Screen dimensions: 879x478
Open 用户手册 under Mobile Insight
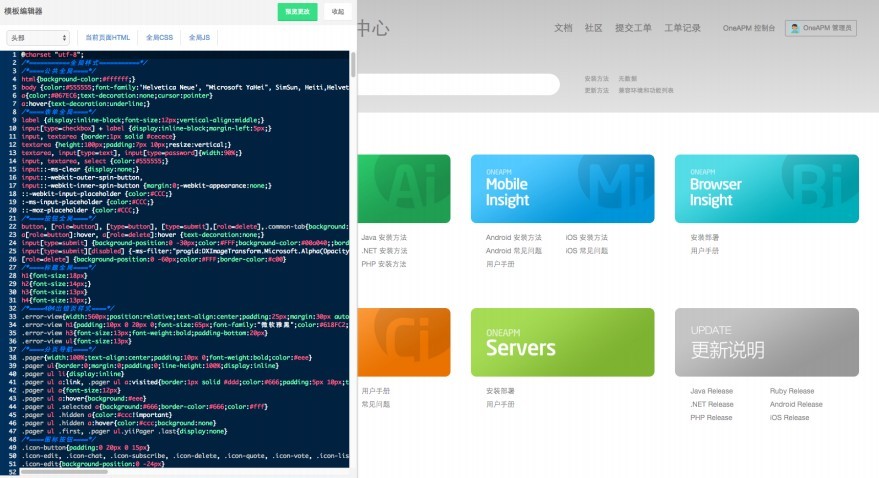point(500,264)
